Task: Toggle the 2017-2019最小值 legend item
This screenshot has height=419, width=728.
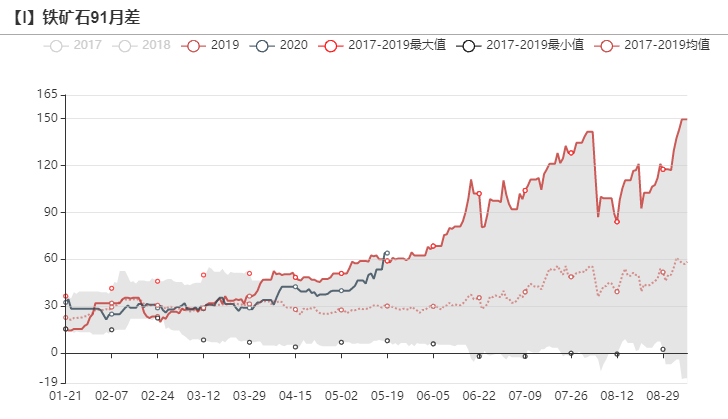Action: click(520, 45)
